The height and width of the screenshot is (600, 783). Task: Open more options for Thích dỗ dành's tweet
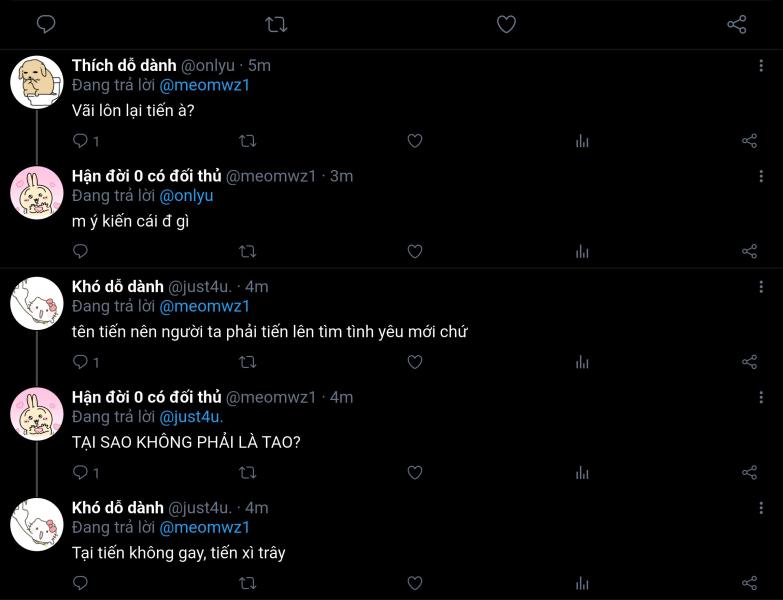coord(761,65)
